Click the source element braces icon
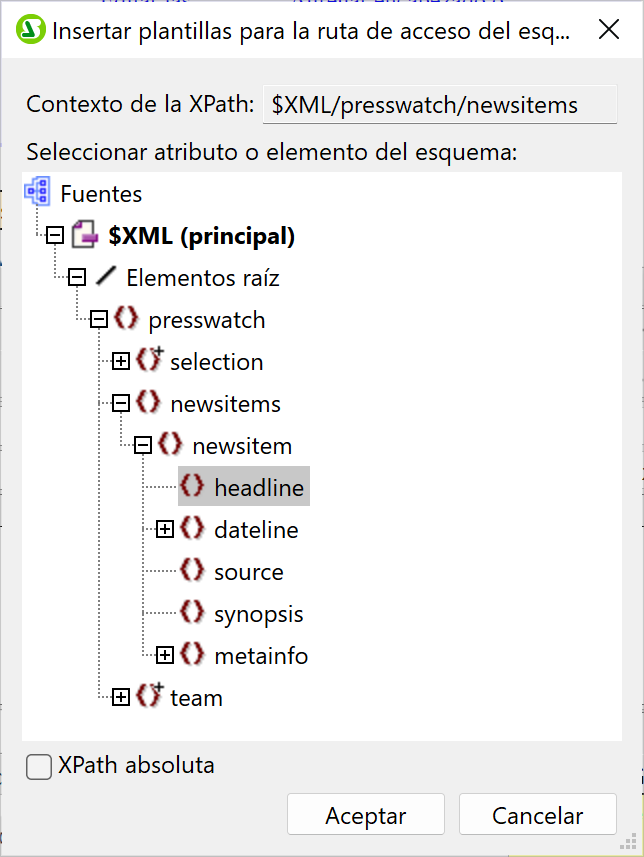 tap(193, 571)
